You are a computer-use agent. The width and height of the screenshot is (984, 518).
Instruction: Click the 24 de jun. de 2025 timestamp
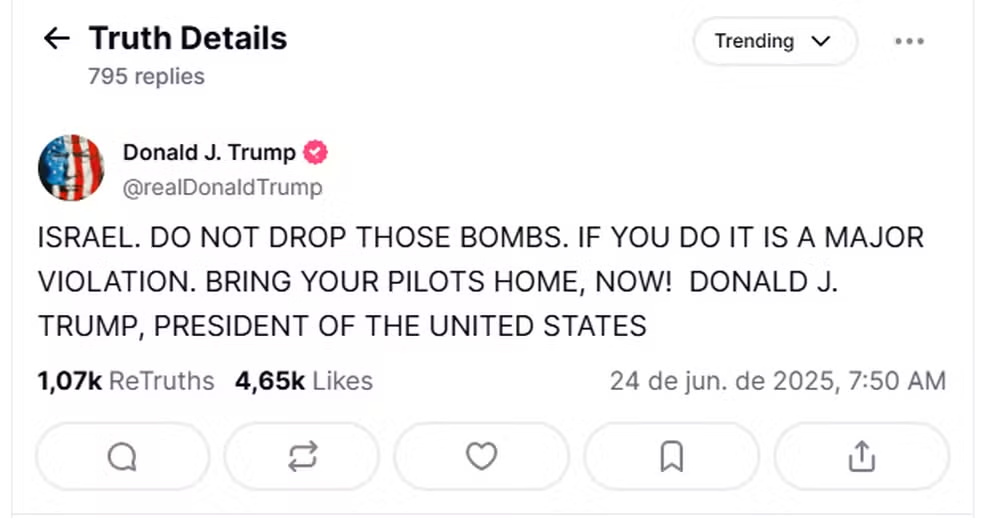click(x=778, y=381)
